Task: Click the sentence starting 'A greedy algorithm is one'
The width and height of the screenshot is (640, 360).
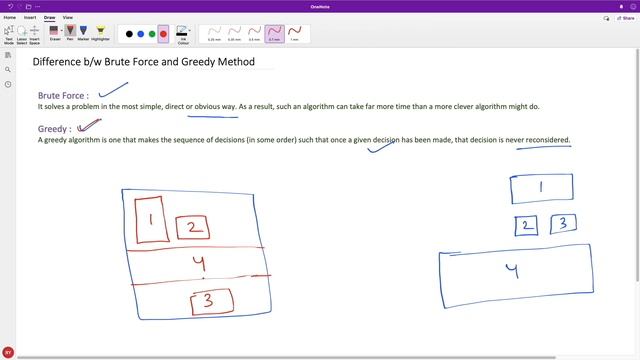Action: pyautogui.click(x=304, y=140)
